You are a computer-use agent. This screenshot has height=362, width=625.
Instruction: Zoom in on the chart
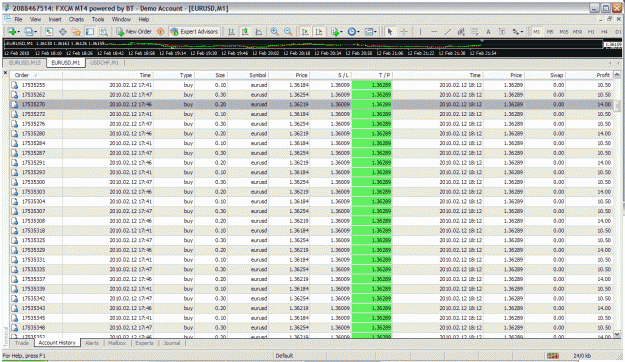[274, 31]
